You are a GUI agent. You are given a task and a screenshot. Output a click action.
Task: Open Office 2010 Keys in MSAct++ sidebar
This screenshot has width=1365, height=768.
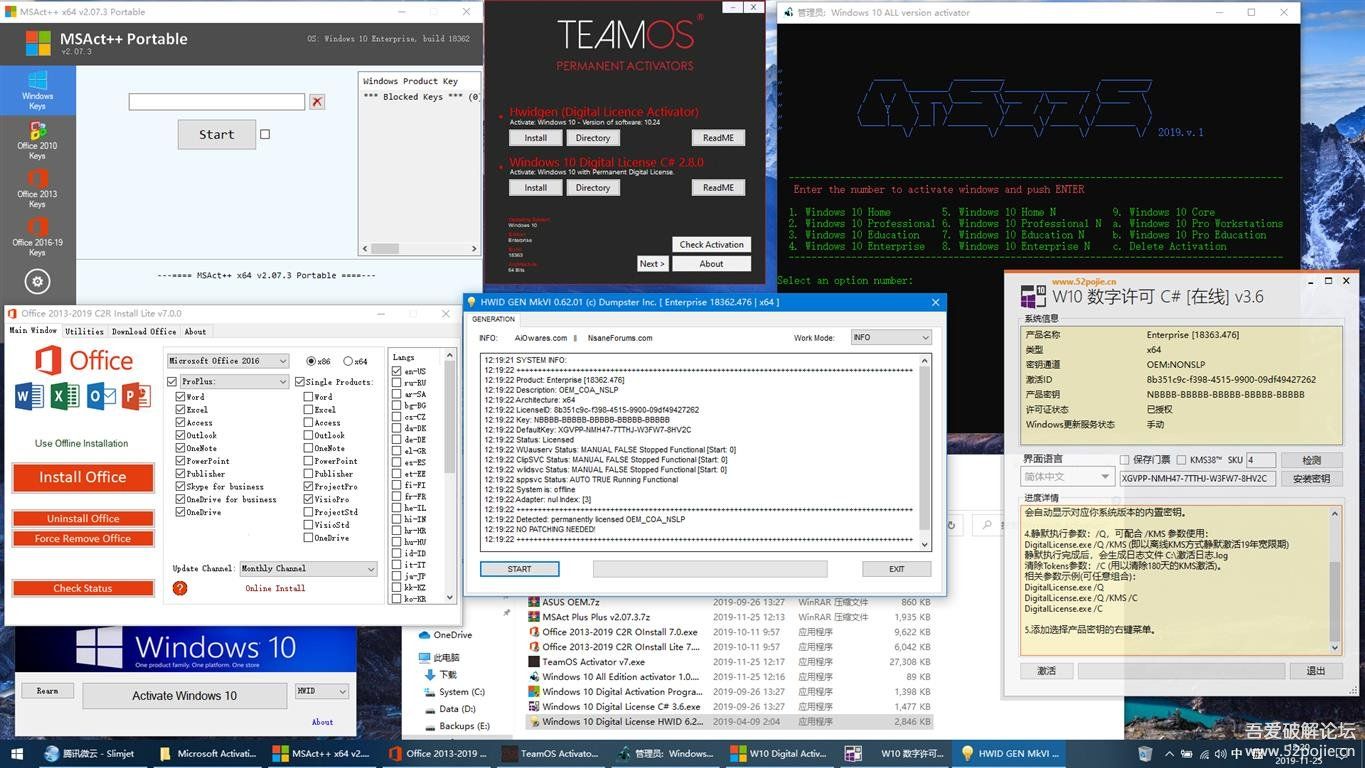pos(37,140)
